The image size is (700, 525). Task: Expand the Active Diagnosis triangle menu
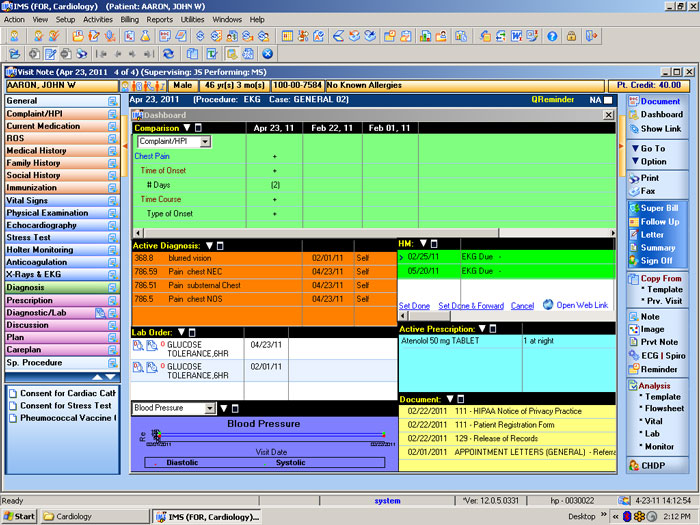(209, 246)
